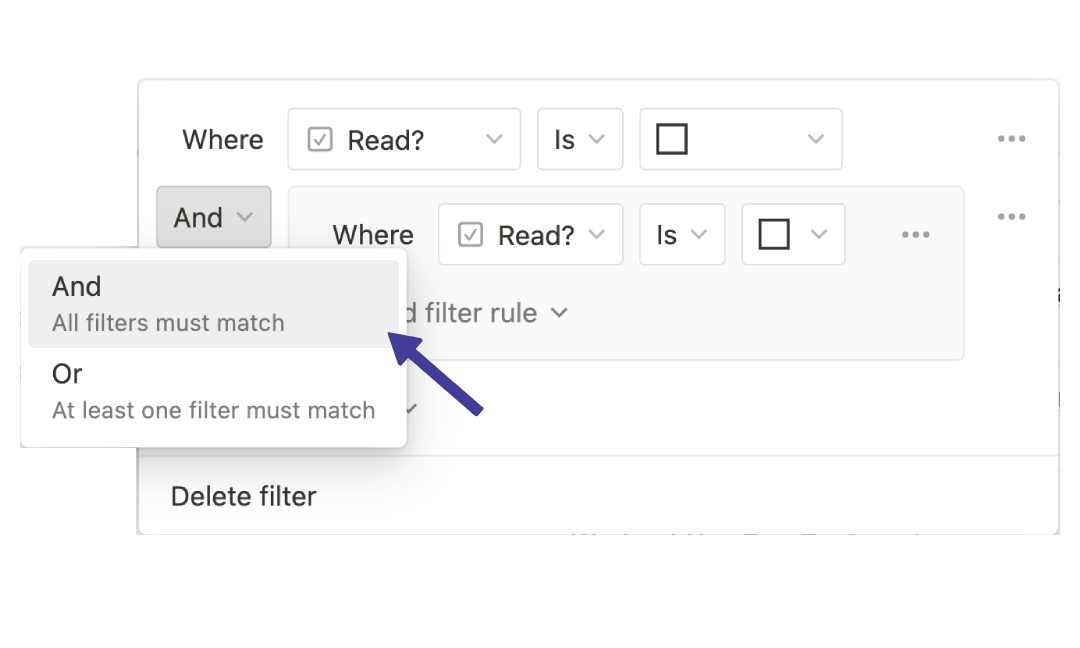Screen dimensions: 1080x648
Task: Click "Add filter rule" in the nested group
Action: point(480,313)
